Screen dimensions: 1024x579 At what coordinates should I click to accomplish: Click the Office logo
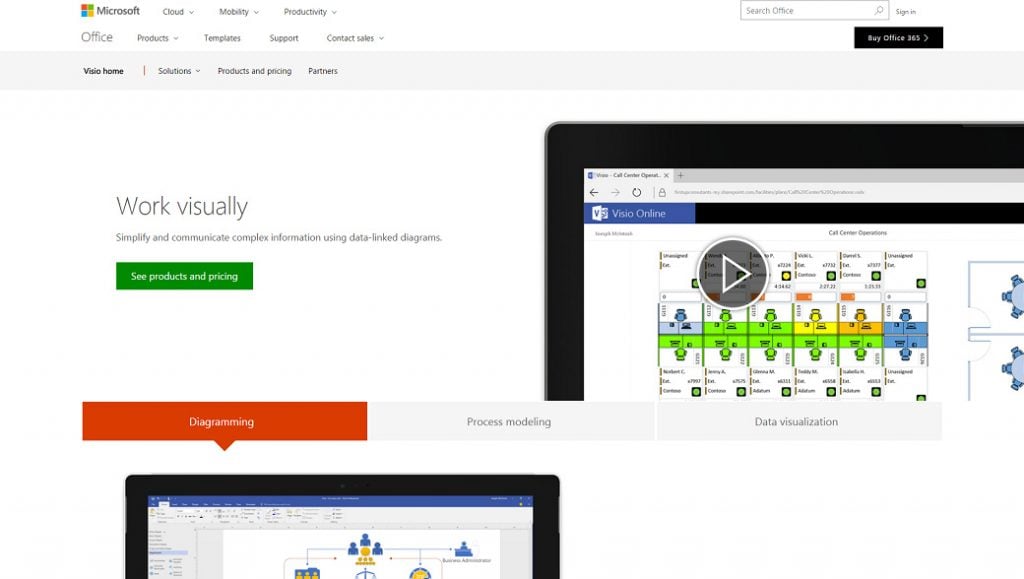[x=96, y=37]
